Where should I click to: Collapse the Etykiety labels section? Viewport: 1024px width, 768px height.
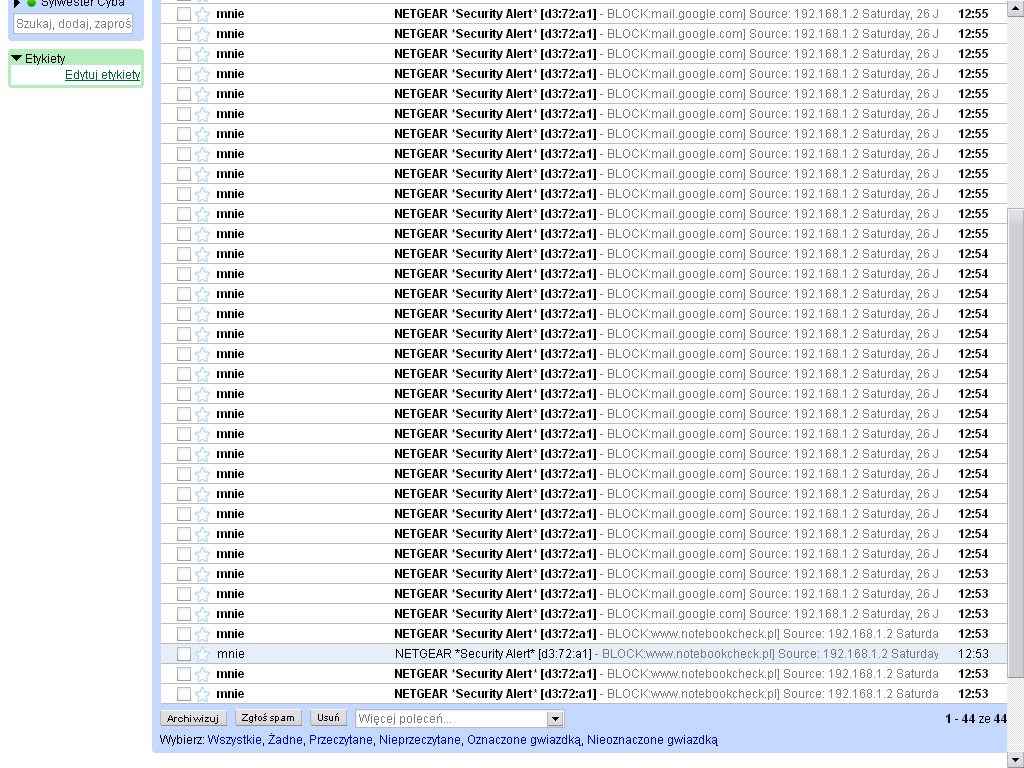(x=17, y=58)
